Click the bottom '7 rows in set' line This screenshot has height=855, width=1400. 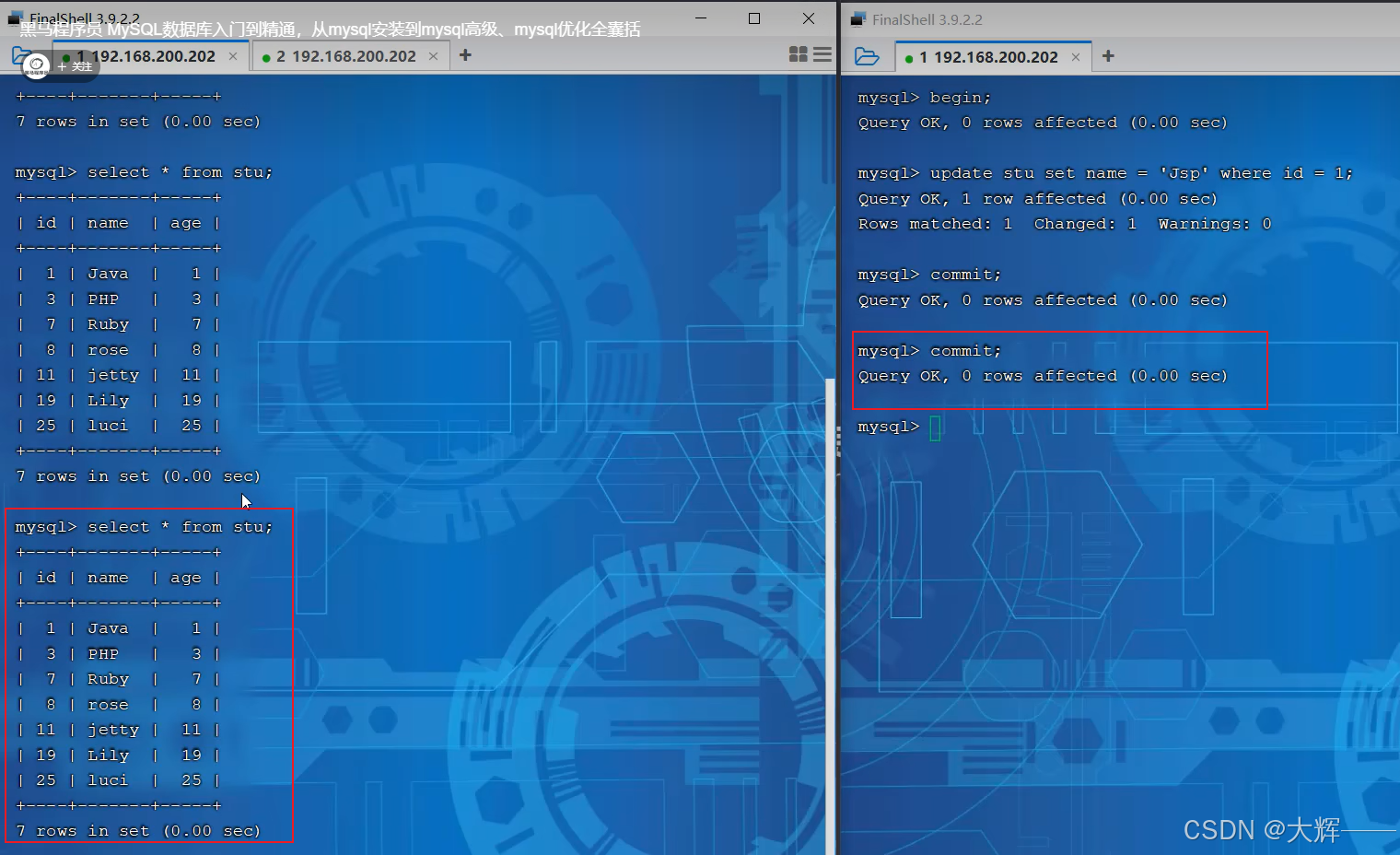138,831
